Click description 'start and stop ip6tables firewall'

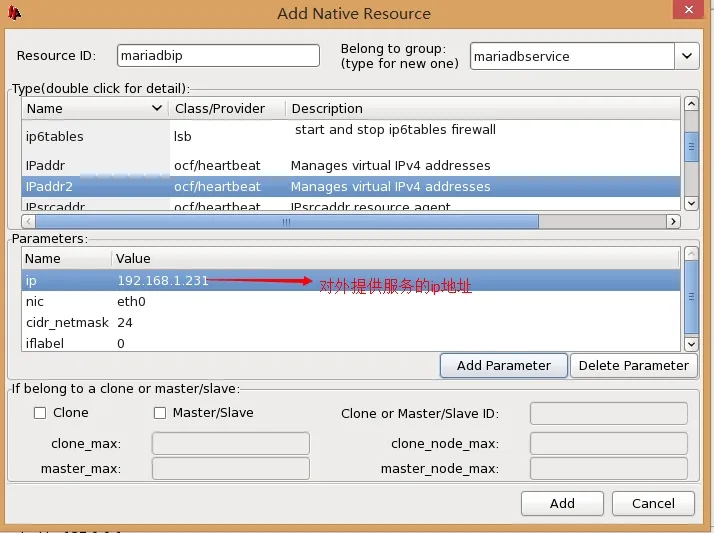[395, 130]
